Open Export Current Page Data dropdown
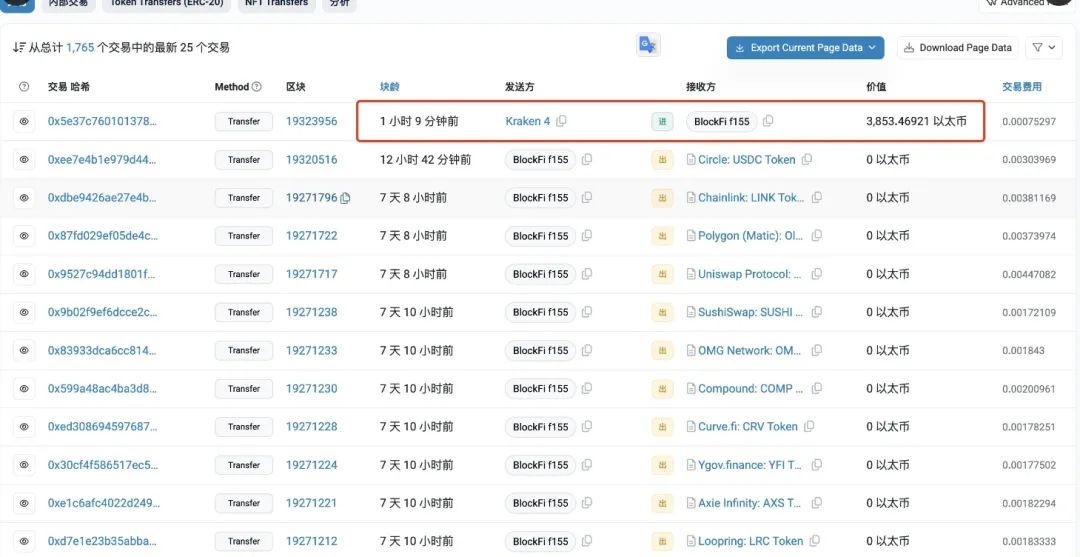The width and height of the screenshot is (1080, 557). point(805,48)
